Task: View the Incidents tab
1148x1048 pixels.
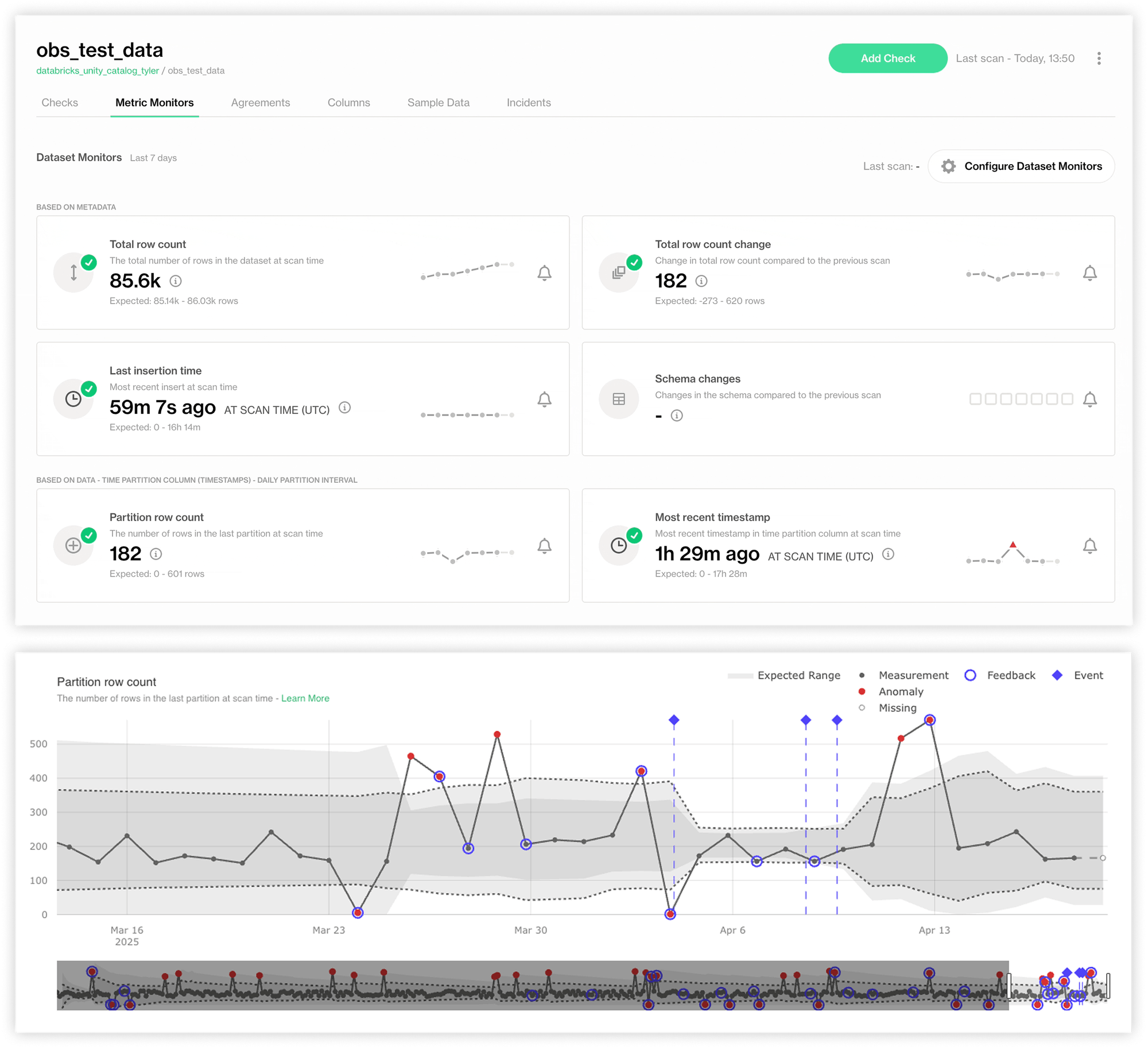Action: 529,102
